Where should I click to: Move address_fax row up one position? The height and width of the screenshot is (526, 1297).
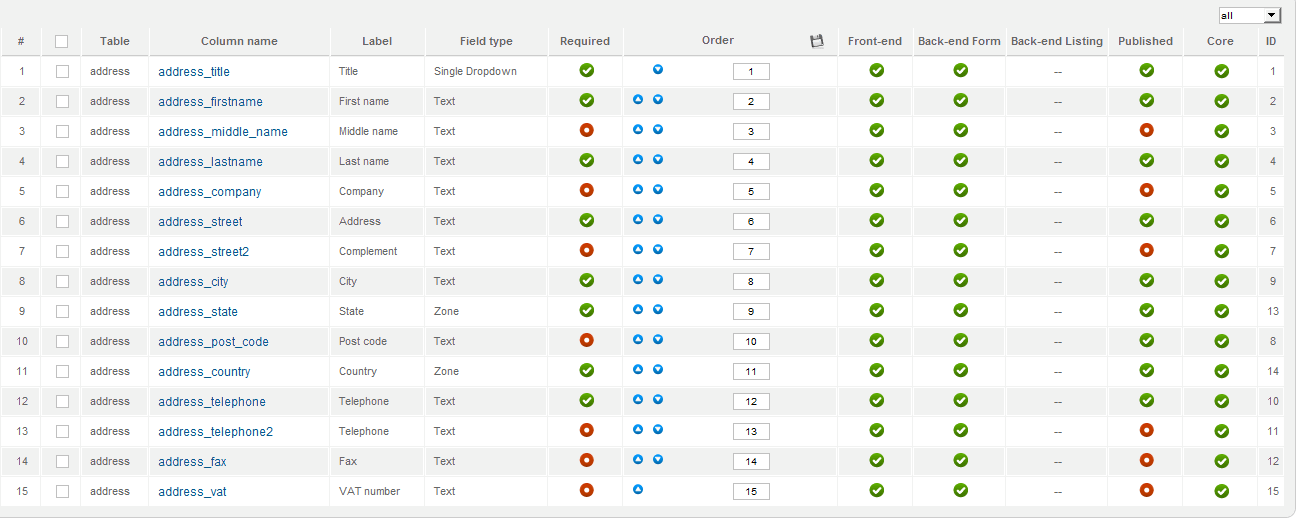(x=638, y=460)
